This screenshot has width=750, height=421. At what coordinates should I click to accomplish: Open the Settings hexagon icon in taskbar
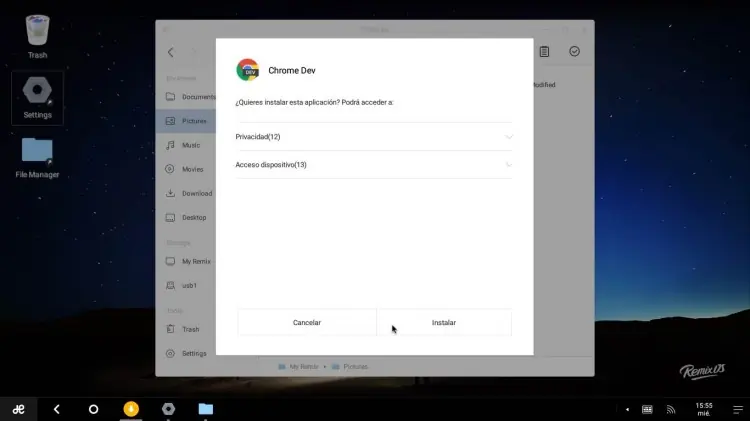pos(168,409)
